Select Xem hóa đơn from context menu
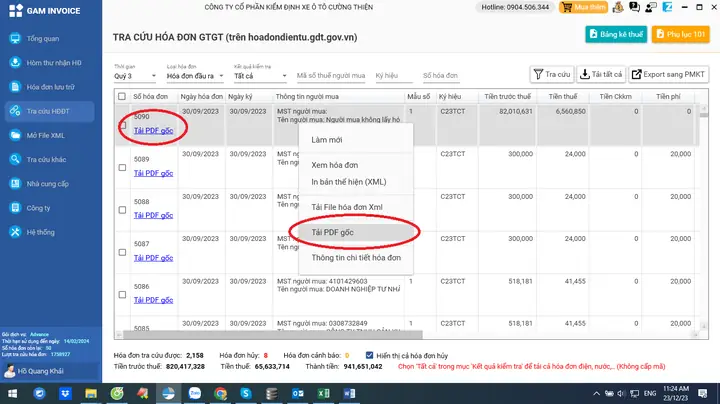This screenshot has width=720, height=404. 334,164
